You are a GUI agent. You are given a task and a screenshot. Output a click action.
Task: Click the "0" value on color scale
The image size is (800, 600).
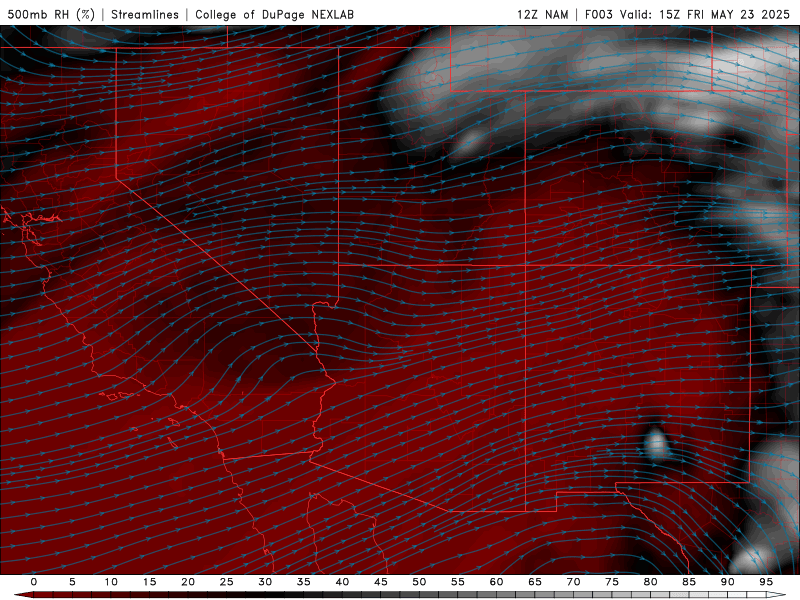[x=34, y=582]
